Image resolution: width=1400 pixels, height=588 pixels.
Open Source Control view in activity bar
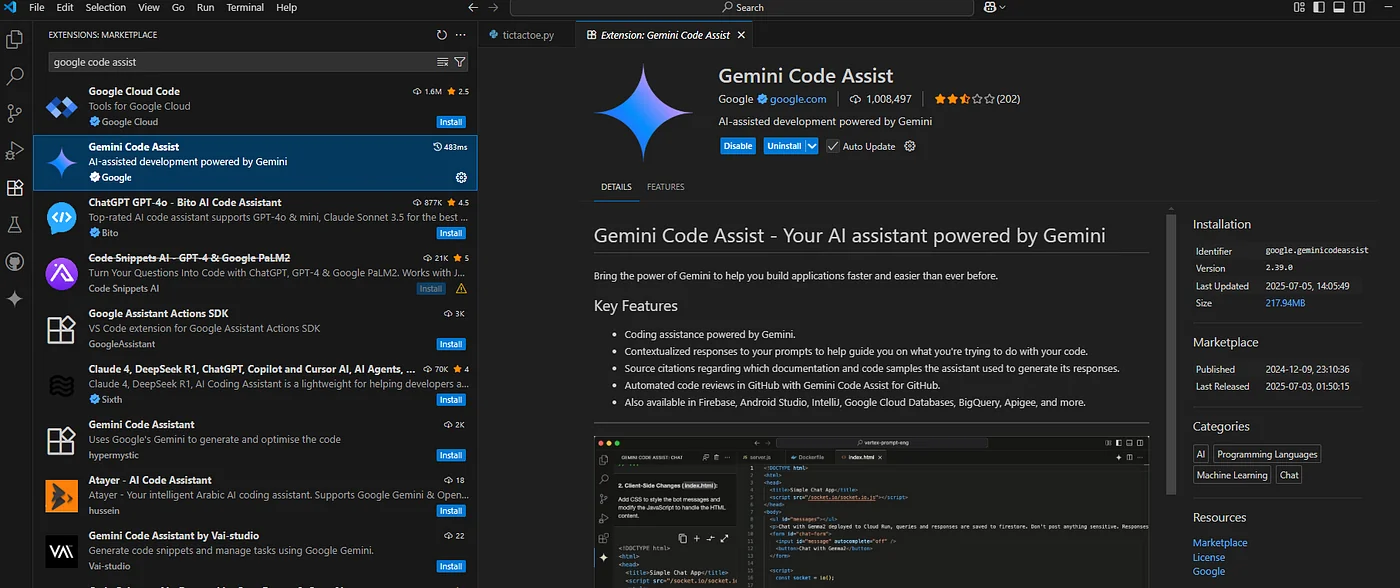coord(15,113)
